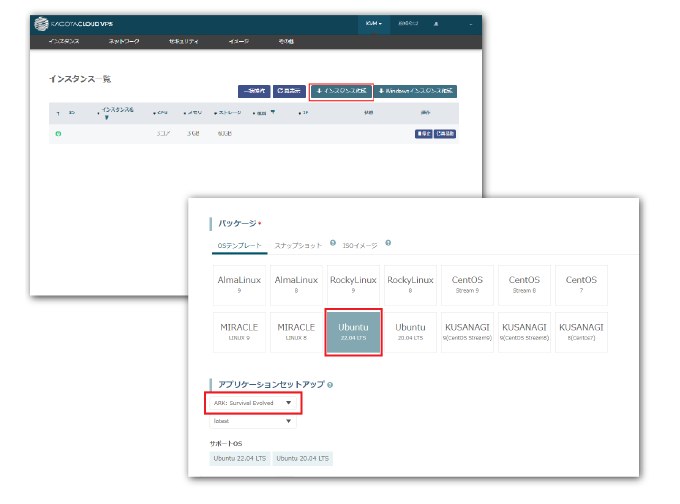Expand the KVM dropdown in header
Screen dimensions: 680x504
pos(374,23)
